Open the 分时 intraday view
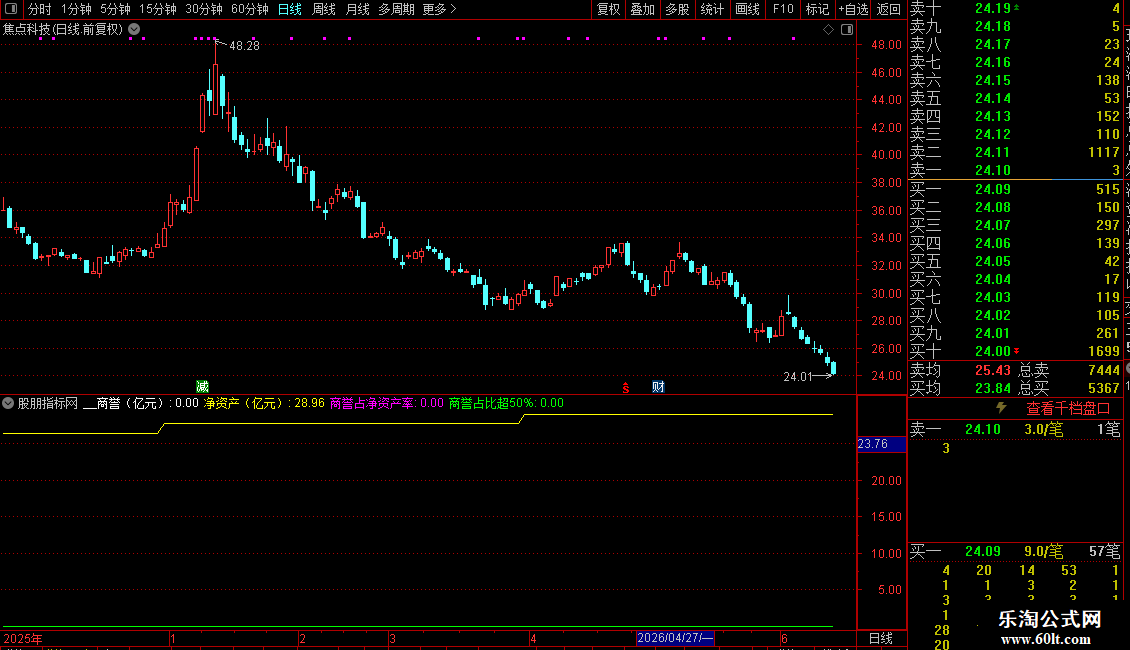Viewport: 1130px width, 650px height. (x=39, y=9)
